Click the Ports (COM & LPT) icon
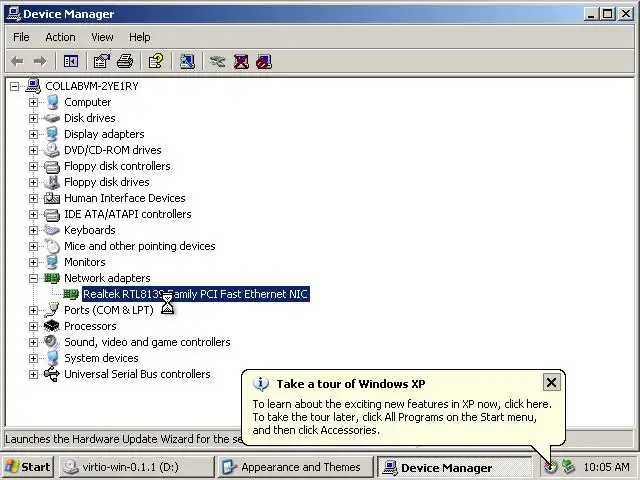 (52, 310)
